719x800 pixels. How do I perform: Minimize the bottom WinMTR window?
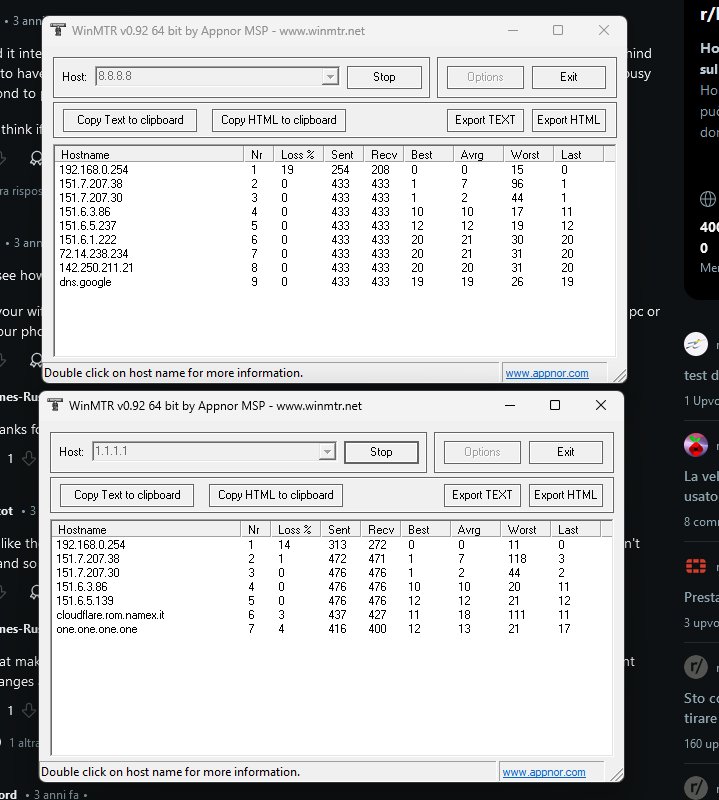click(x=510, y=406)
